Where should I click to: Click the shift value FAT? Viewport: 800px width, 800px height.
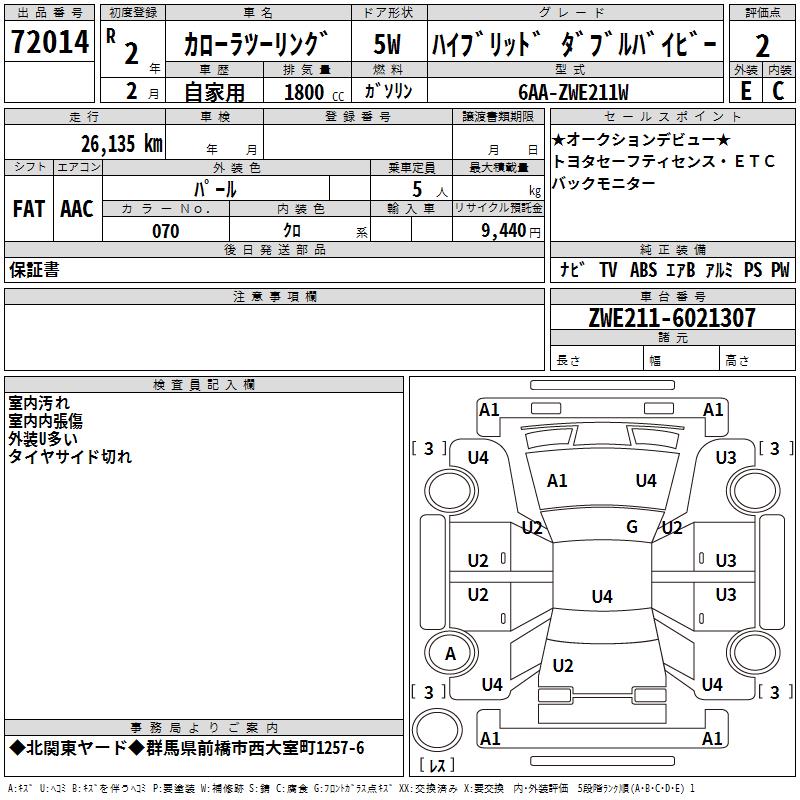tap(29, 209)
